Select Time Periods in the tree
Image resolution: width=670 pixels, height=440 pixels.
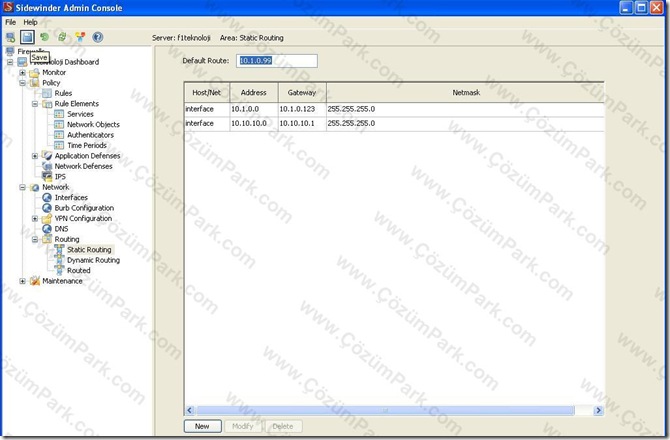(87, 145)
